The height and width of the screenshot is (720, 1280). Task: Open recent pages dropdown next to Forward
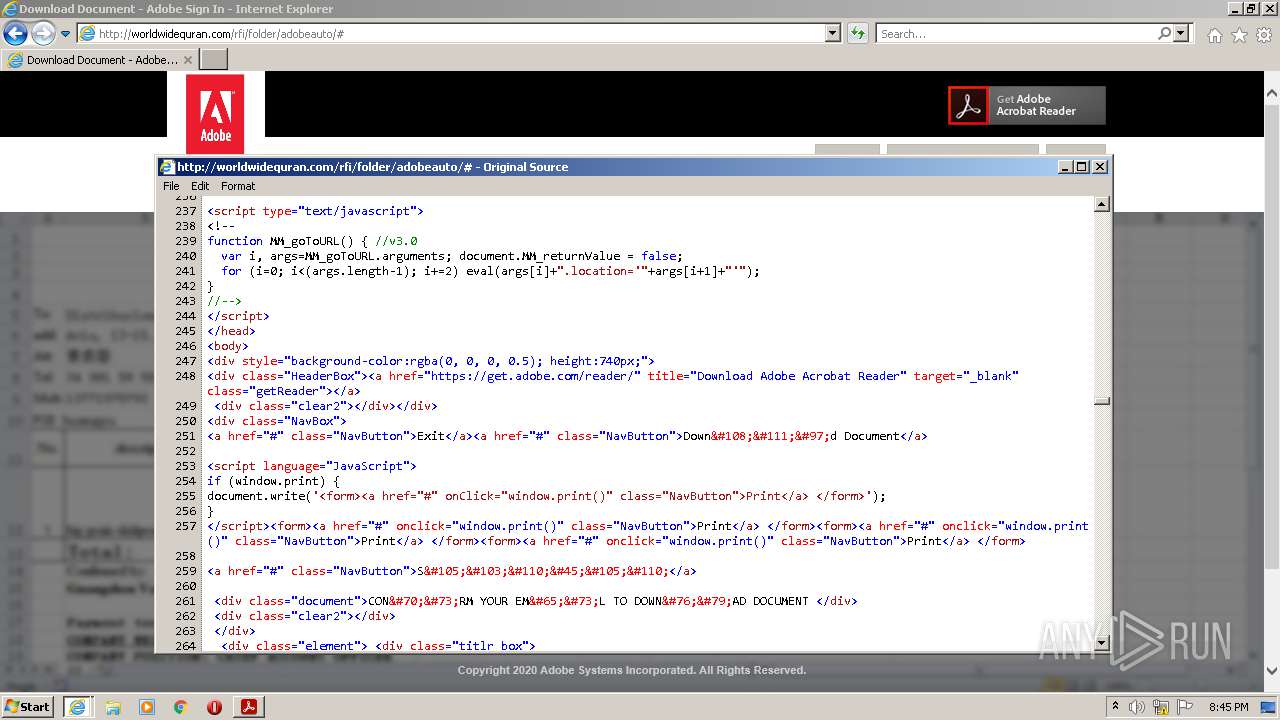[66, 34]
